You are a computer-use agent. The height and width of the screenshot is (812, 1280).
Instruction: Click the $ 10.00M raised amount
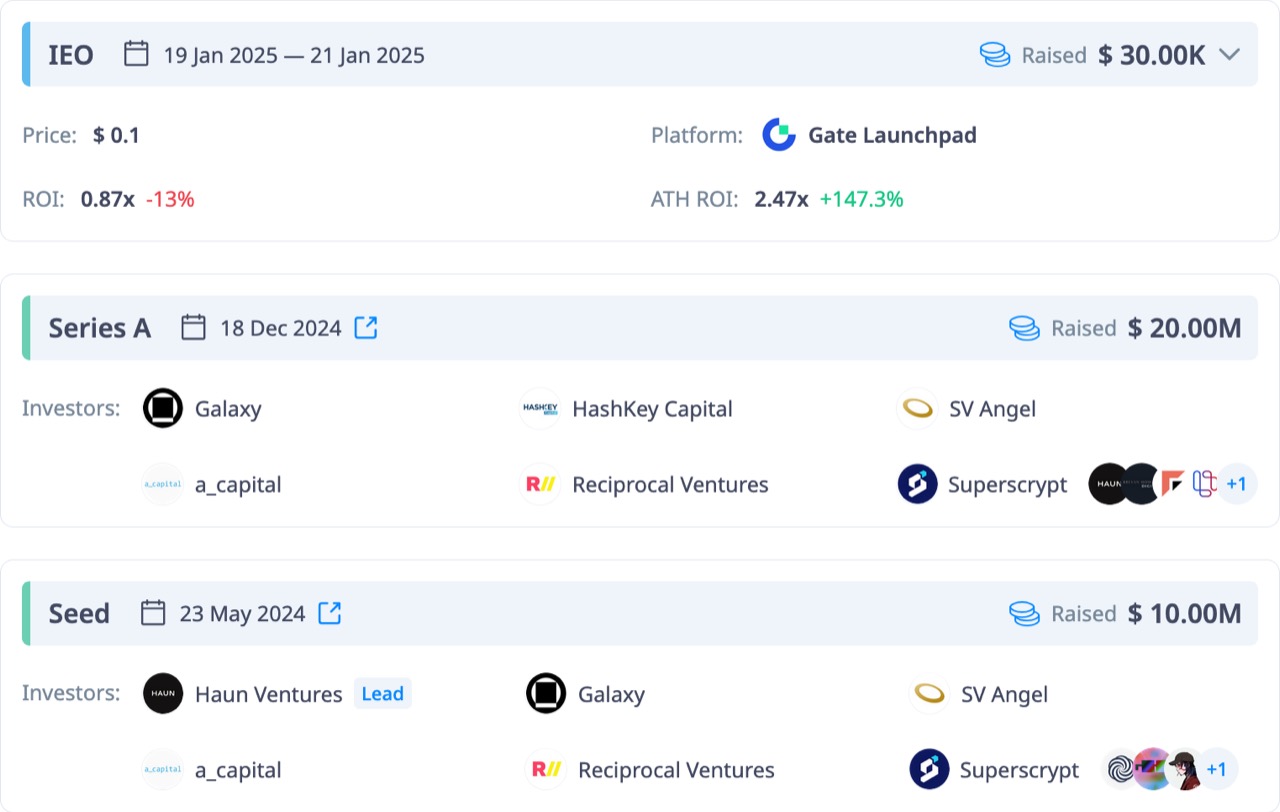tap(1185, 614)
